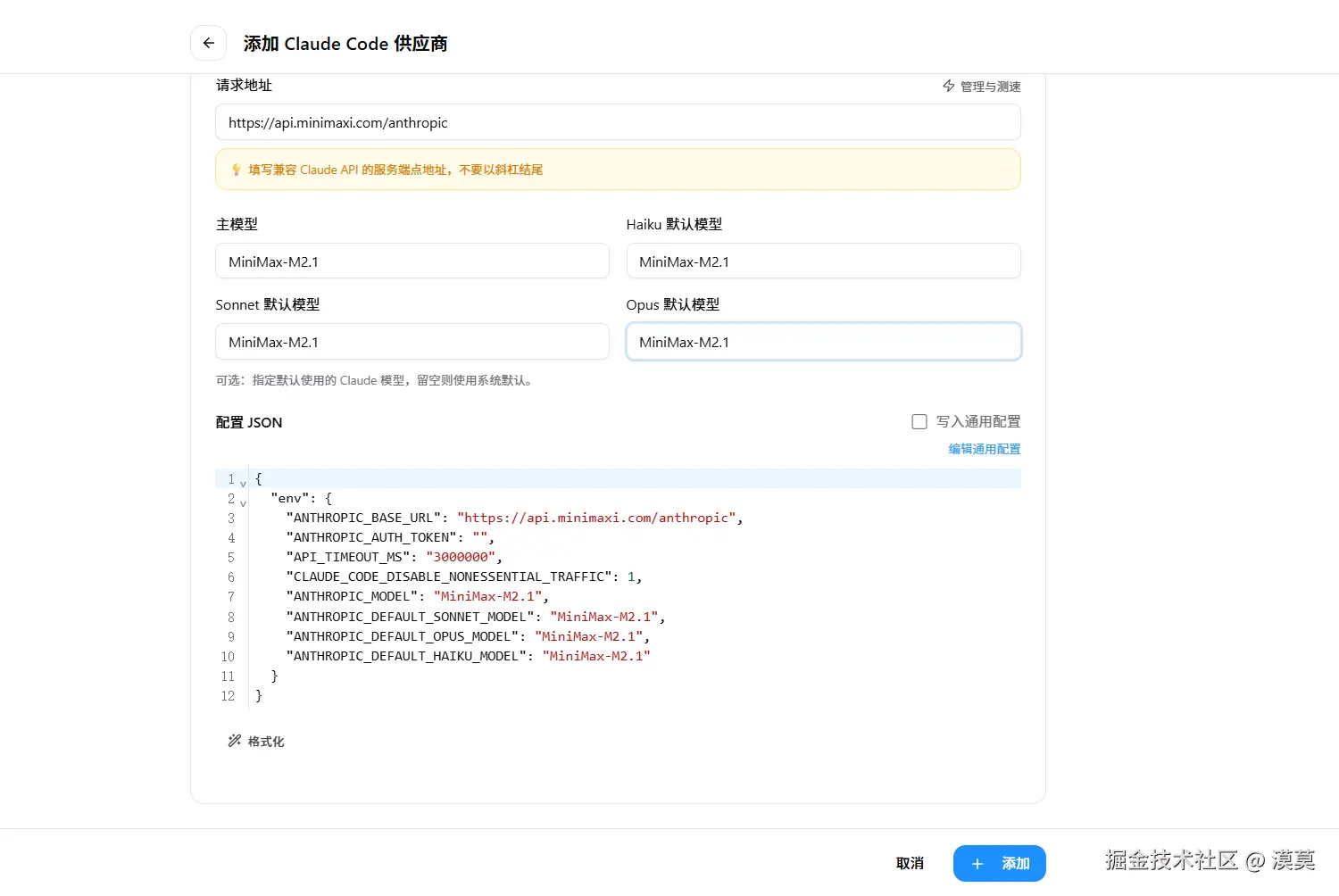Image resolution: width=1339 pixels, height=896 pixels.
Task: Enable the 写入通用配置 checkbox
Action: 919,421
